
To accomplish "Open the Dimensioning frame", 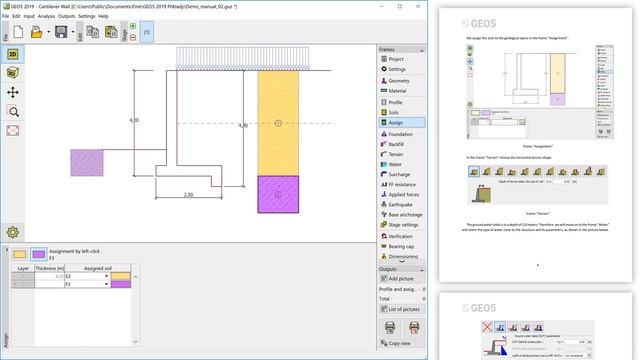I will (402, 256).
